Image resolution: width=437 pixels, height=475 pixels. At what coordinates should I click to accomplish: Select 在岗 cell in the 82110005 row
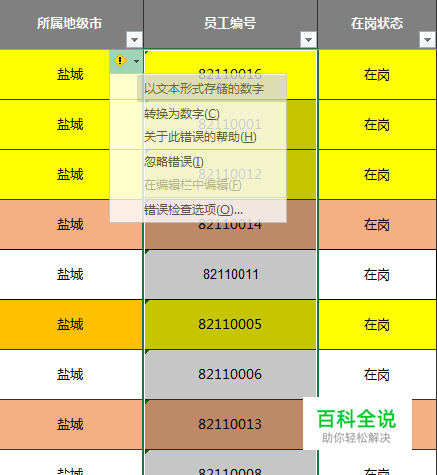click(377, 324)
